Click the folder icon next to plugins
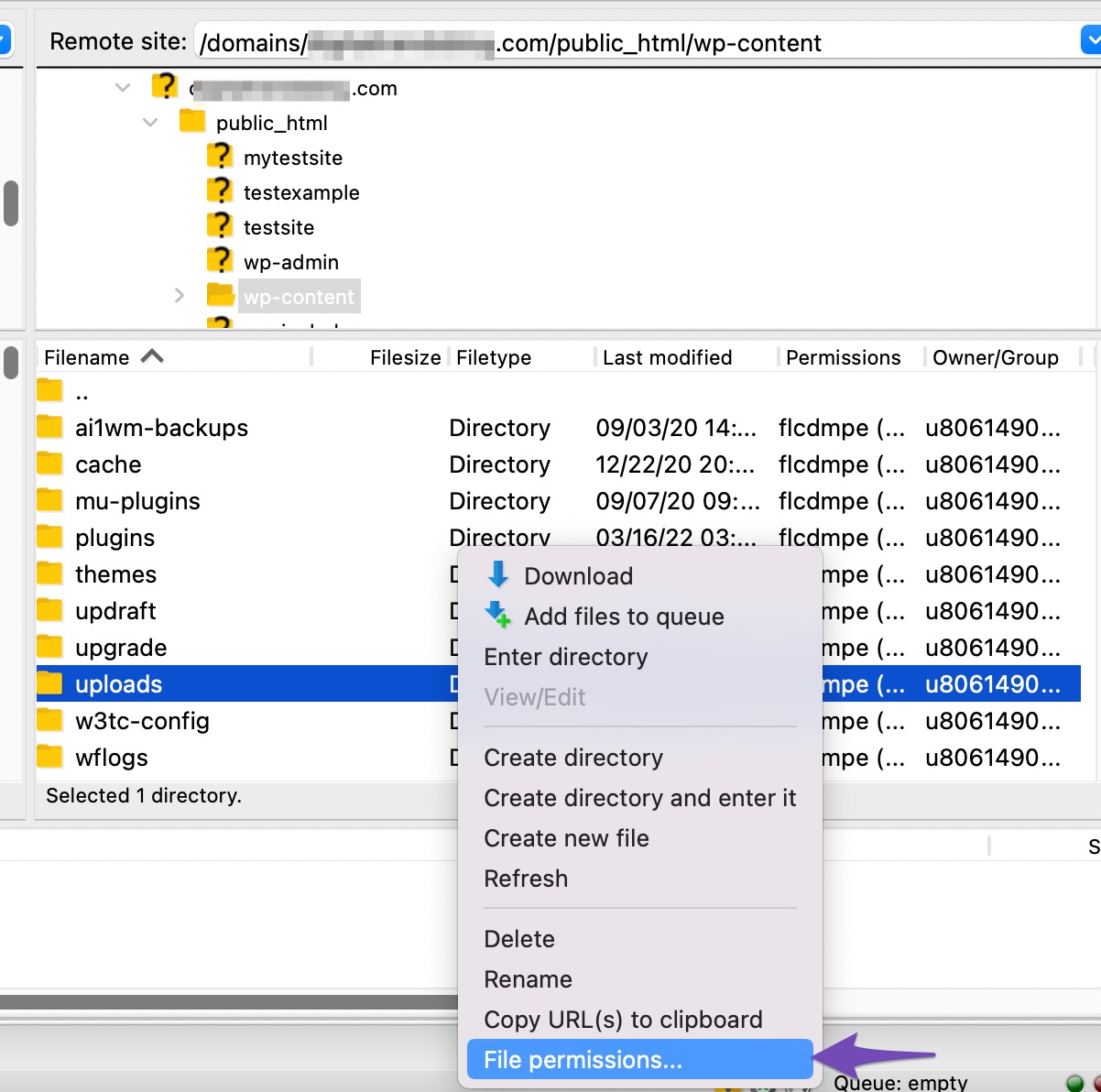1101x1092 pixels. coord(49,536)
